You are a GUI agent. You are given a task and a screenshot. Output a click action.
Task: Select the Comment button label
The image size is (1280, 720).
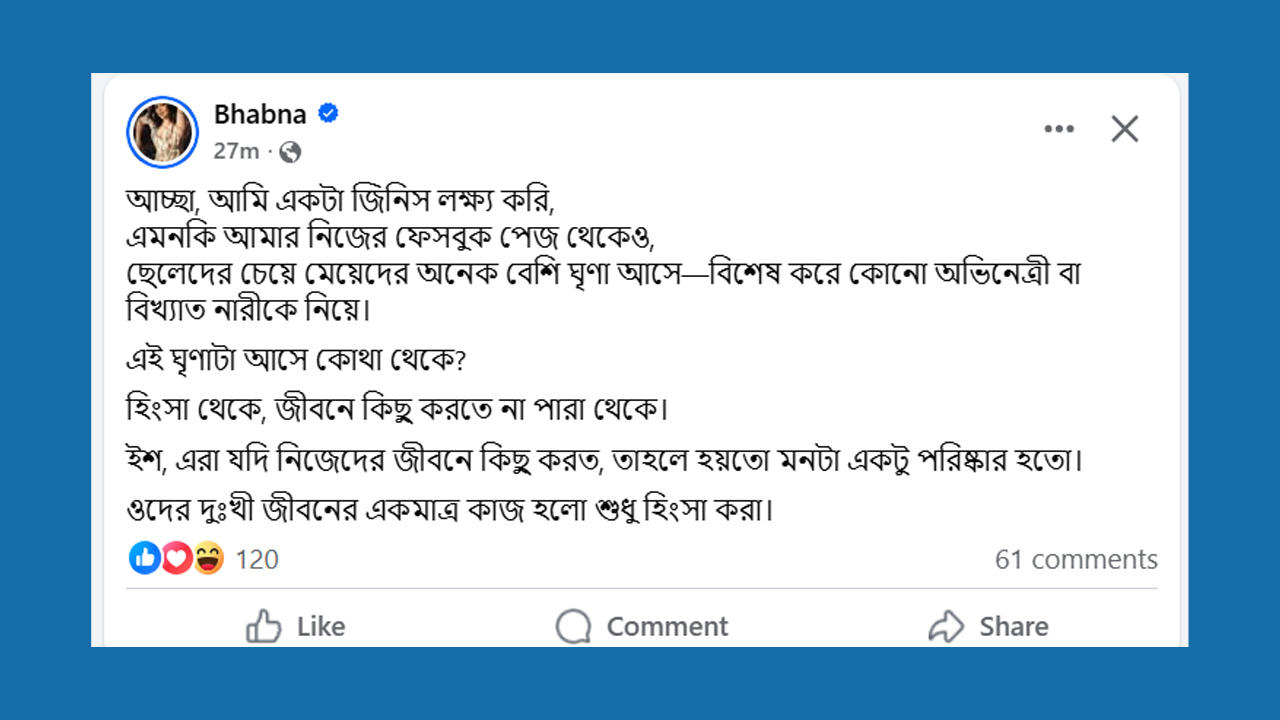667,627
